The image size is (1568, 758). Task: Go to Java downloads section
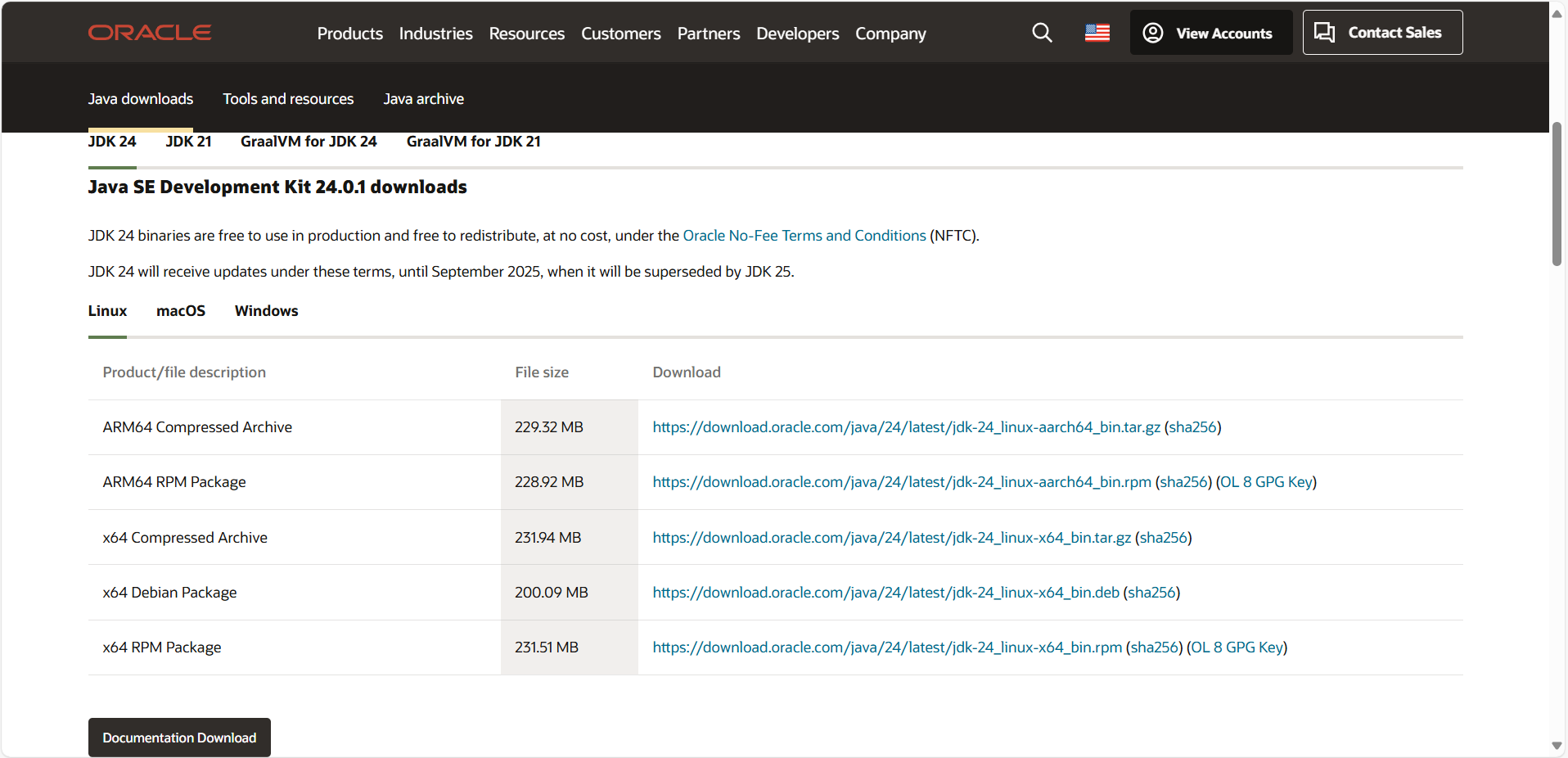[x=141, y=99]
